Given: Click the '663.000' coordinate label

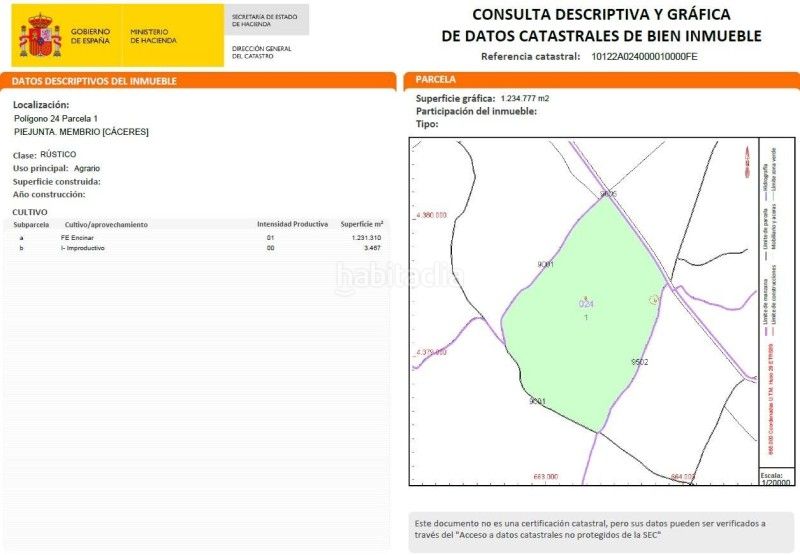Looking at the screenshot, I should point(545,476).
